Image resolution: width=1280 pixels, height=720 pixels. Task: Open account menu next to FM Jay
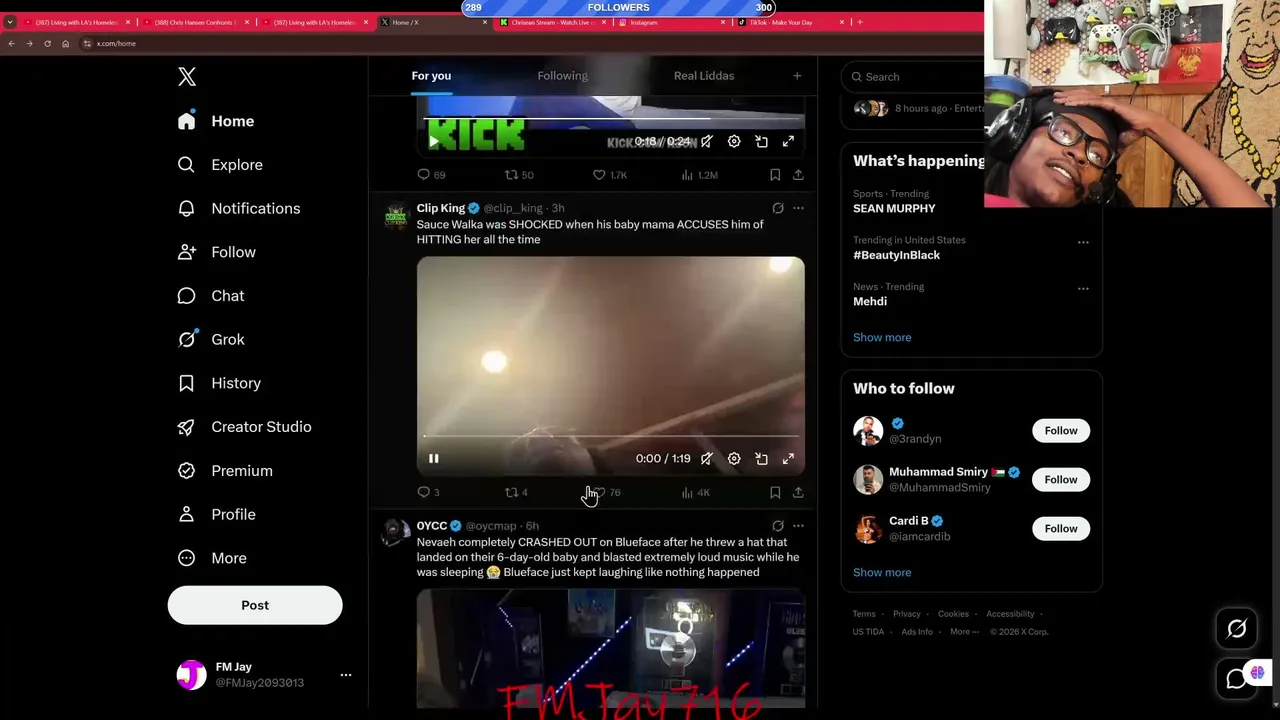click(x=346, y=675)
